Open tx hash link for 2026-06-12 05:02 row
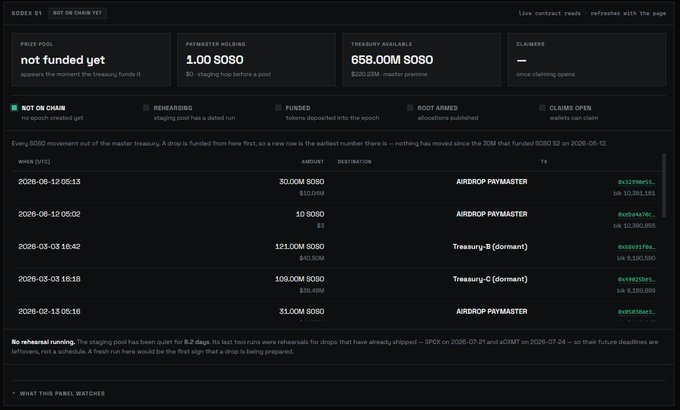 (636, 214)
